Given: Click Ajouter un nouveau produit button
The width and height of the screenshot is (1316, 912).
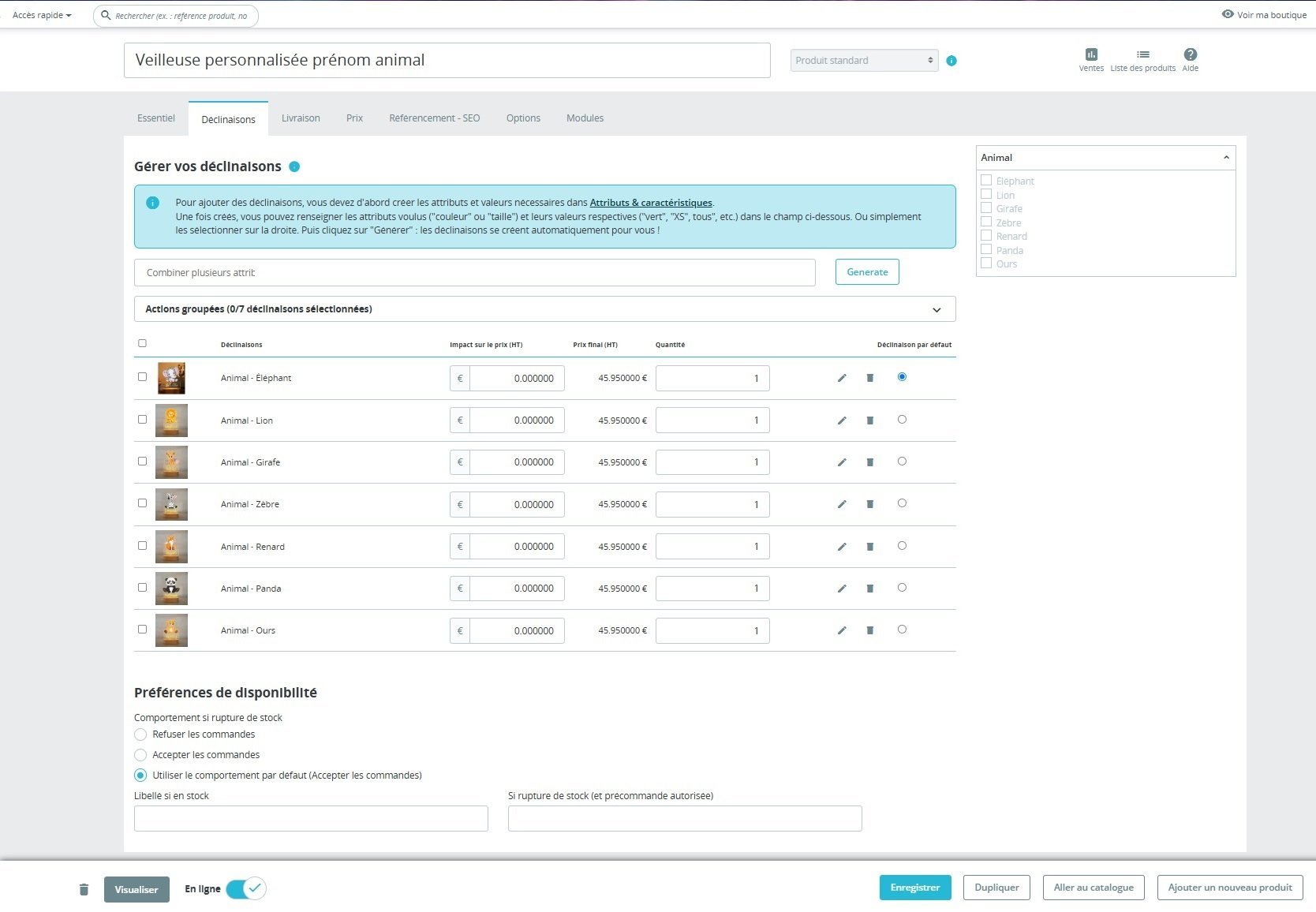Looking at the screenshot, I should tap(1230, 888).
